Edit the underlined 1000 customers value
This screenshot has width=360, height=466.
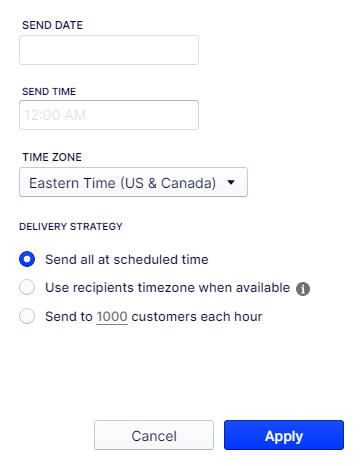pyautogui.click(x=112, y=316)
